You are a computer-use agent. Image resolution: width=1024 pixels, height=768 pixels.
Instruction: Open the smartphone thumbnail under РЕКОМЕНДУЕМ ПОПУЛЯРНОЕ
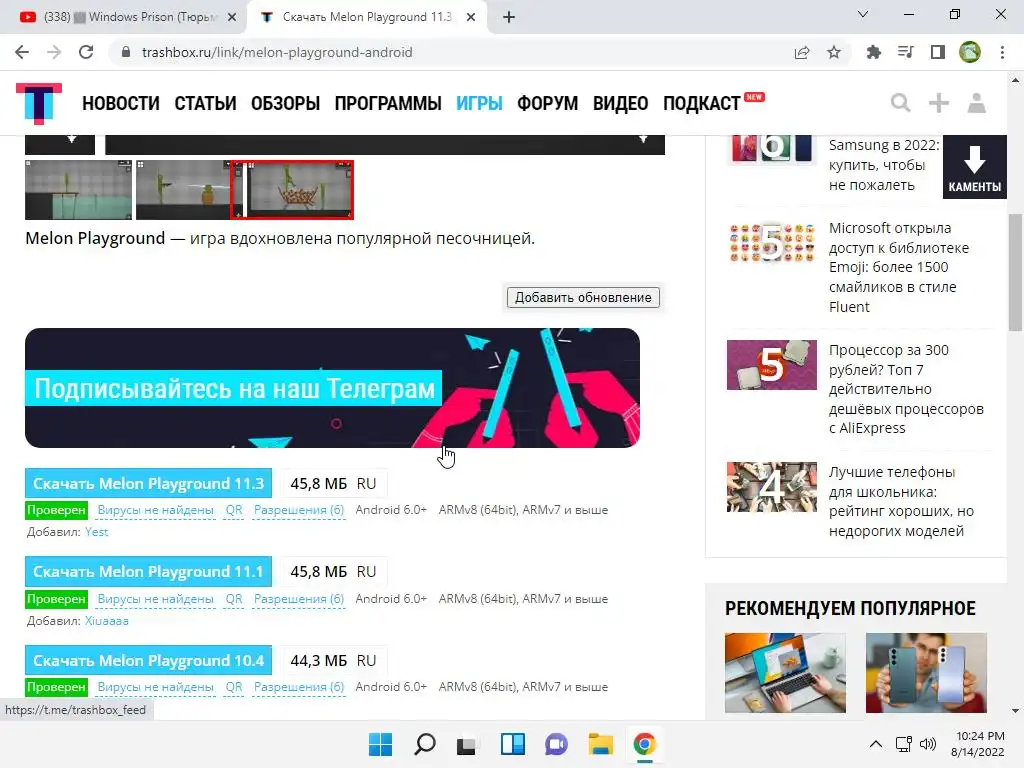click(926, 673)
